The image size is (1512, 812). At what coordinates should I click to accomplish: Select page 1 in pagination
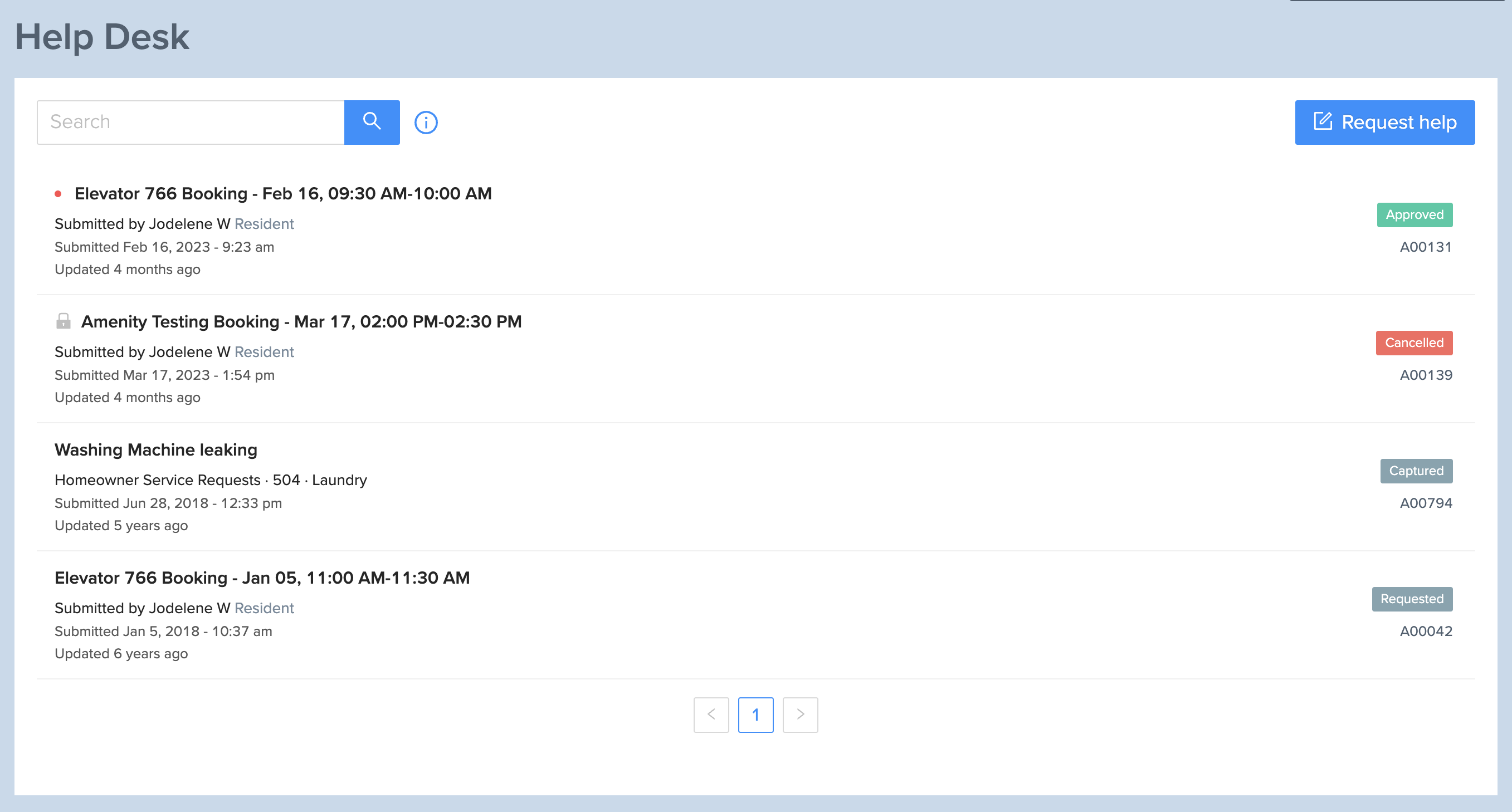pyautogui.click(x=755, y=715)
